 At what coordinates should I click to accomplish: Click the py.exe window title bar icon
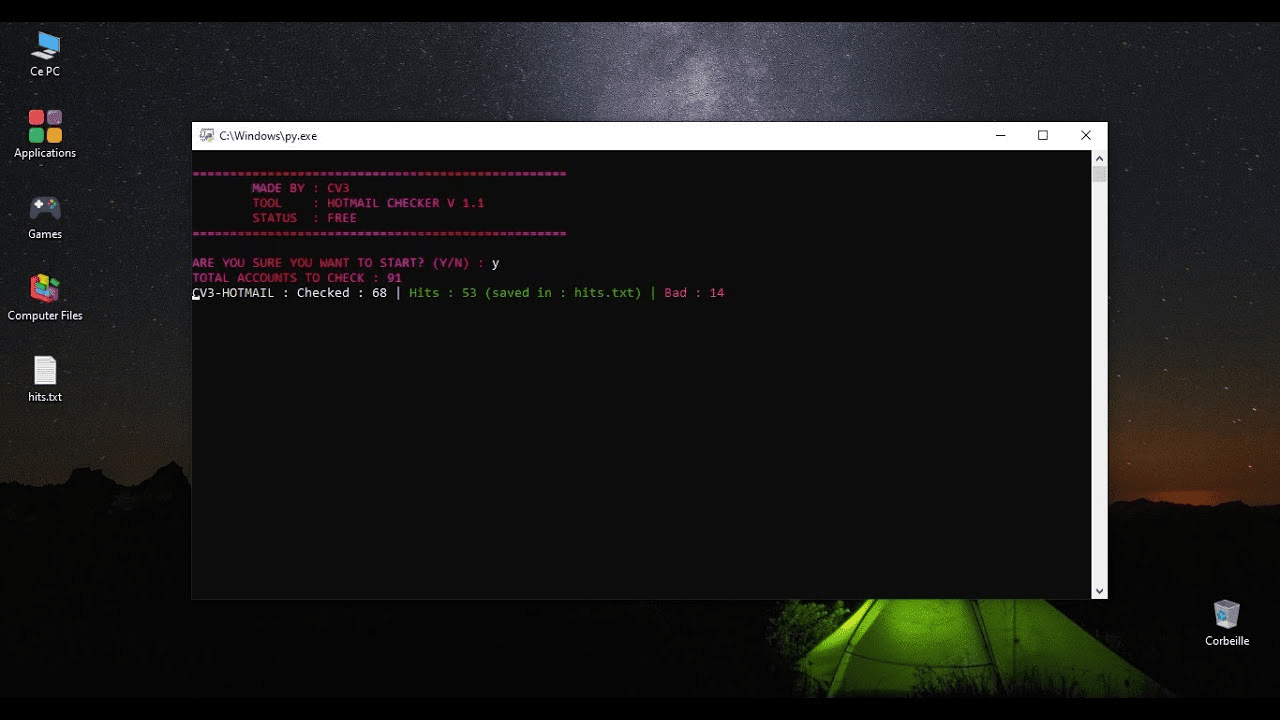207,136
